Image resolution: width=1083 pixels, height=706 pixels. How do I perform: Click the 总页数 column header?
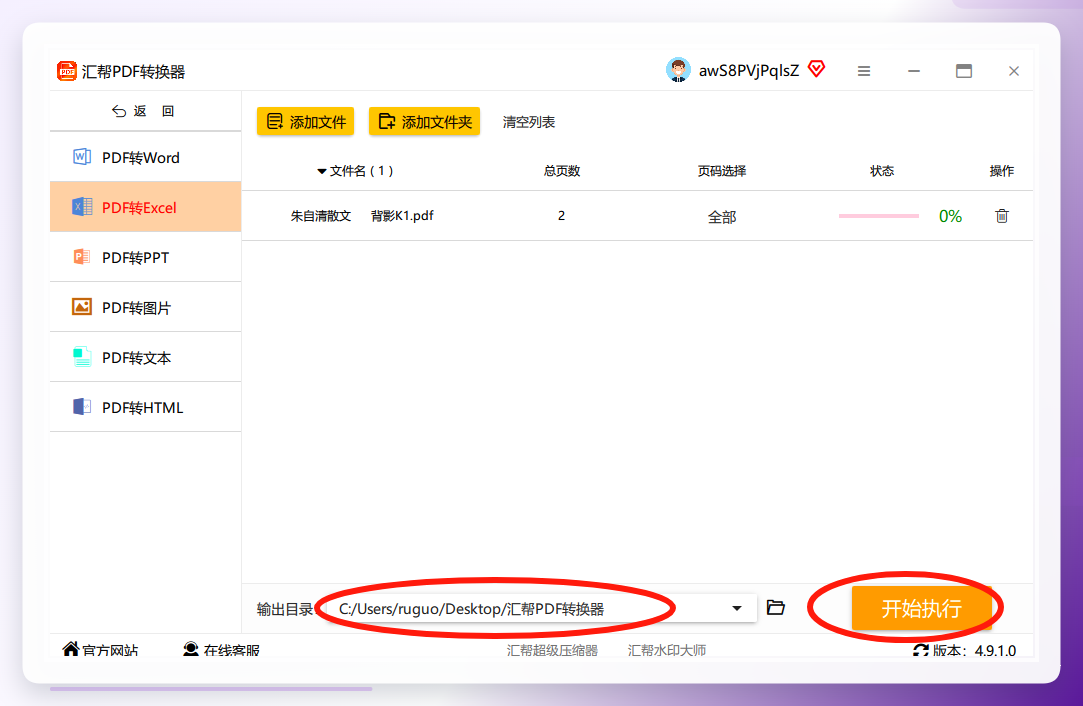click(562, 171)
